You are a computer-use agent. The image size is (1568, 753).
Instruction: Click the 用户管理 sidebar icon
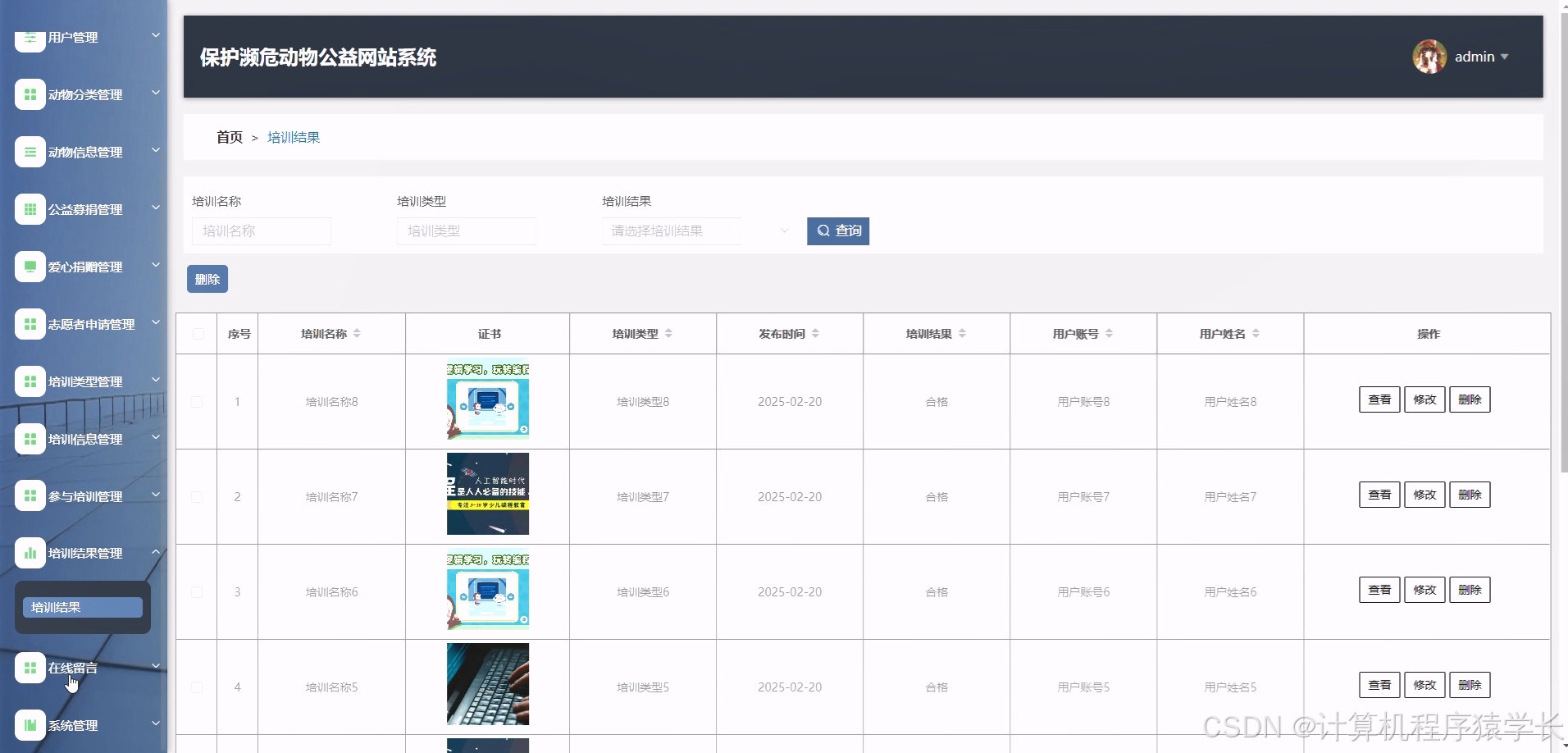tap(30, 39)
